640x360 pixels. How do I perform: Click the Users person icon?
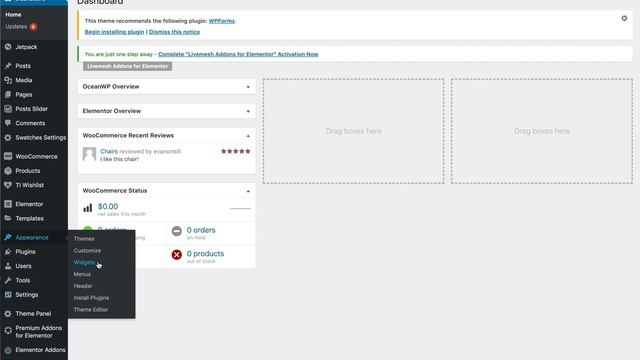pos(8,266)
